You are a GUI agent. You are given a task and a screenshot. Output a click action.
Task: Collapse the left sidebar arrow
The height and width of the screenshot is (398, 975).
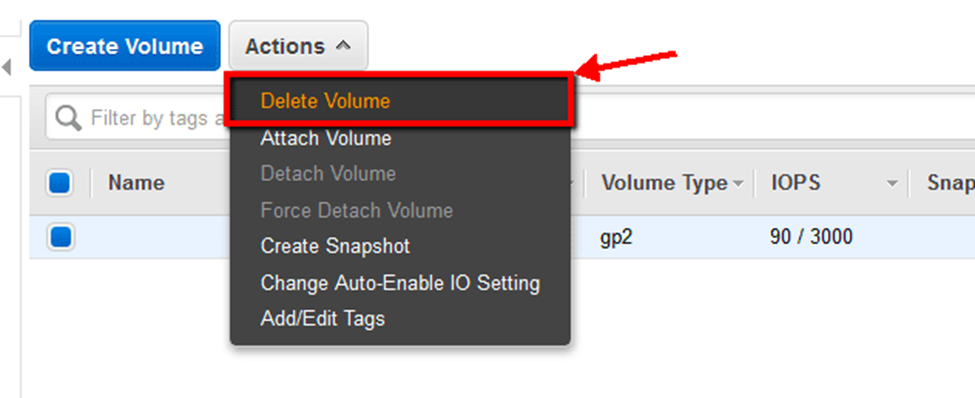click(7, 67)
